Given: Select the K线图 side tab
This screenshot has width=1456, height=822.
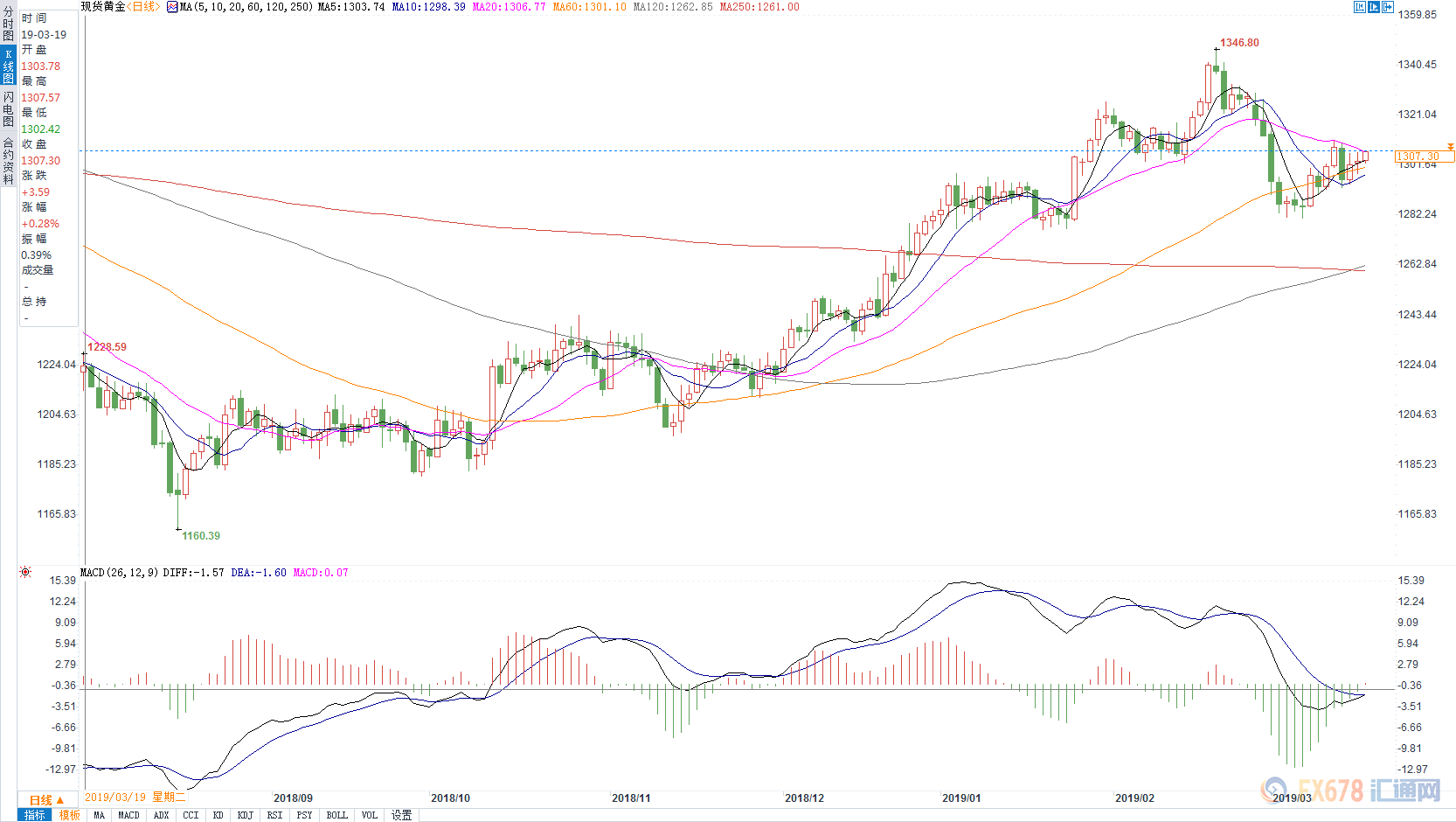Looking at the screenshot, I should coord(8,66).
